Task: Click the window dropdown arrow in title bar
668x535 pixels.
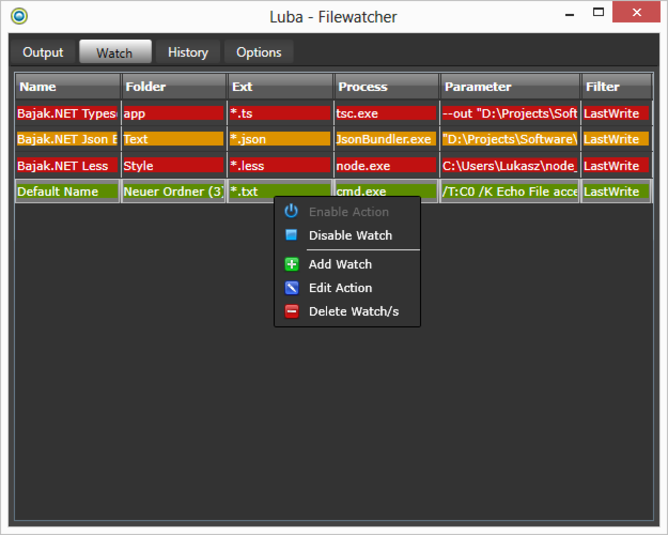Action: coord(569,15)
